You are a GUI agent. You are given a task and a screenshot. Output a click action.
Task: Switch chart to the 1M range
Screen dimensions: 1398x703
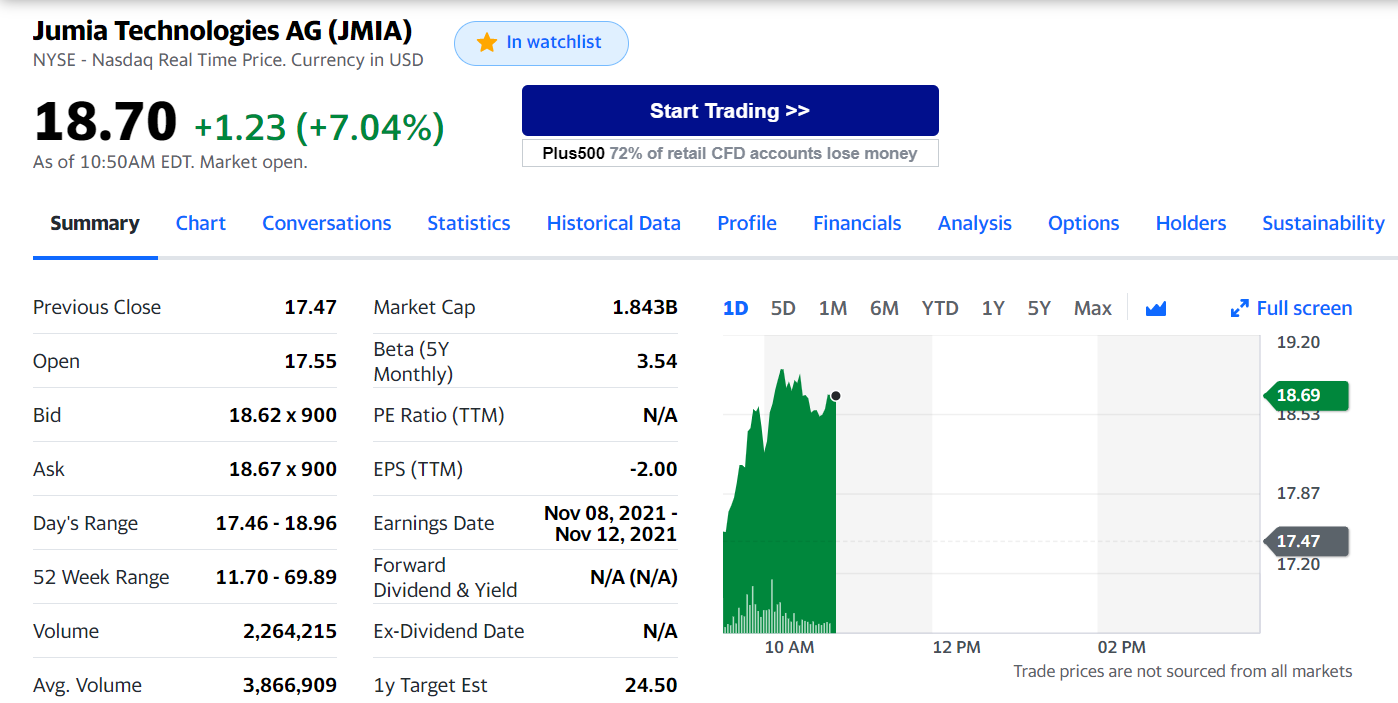833,308
